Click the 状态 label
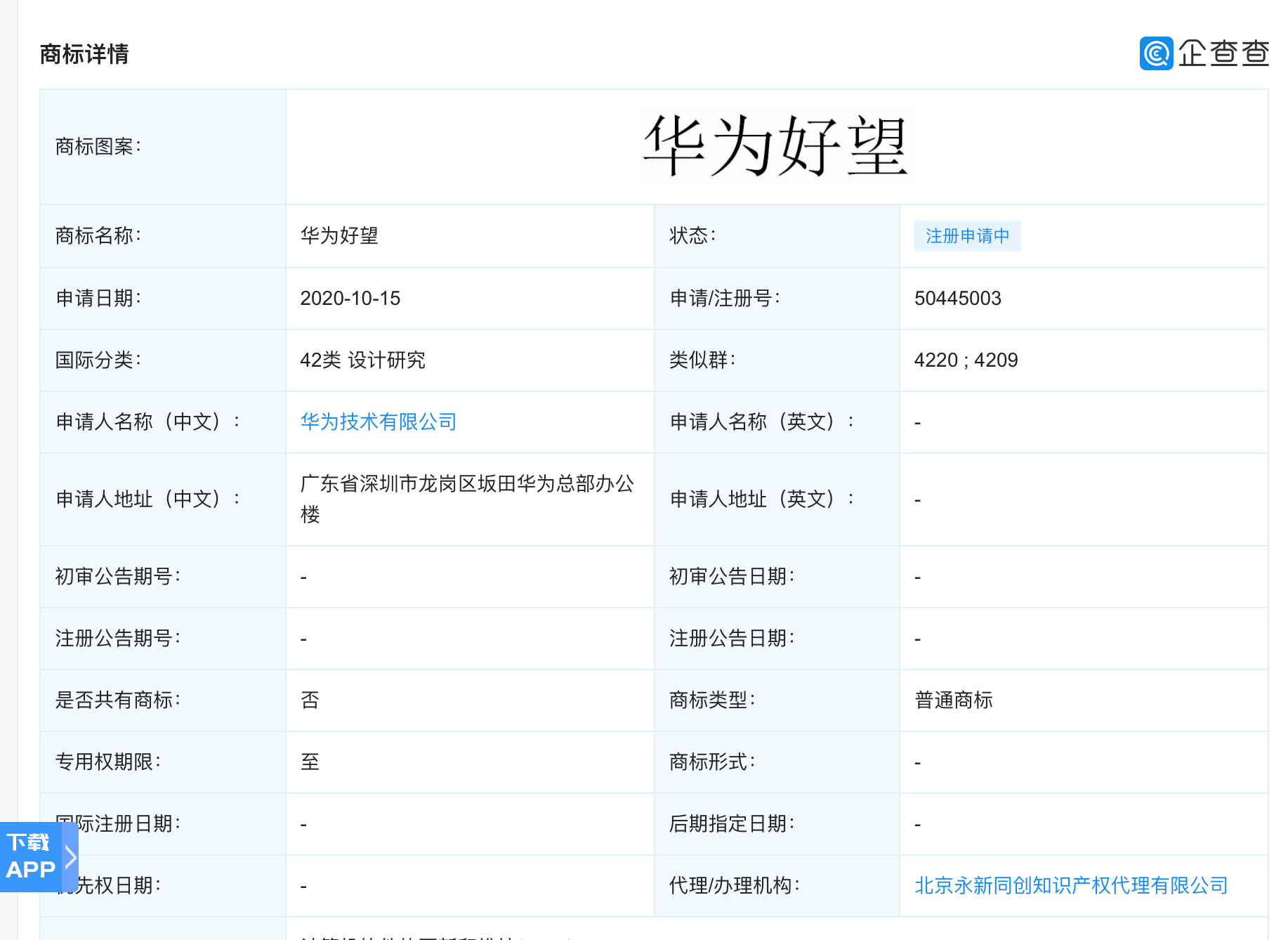Screen dimensions: 1288x940 692,236
